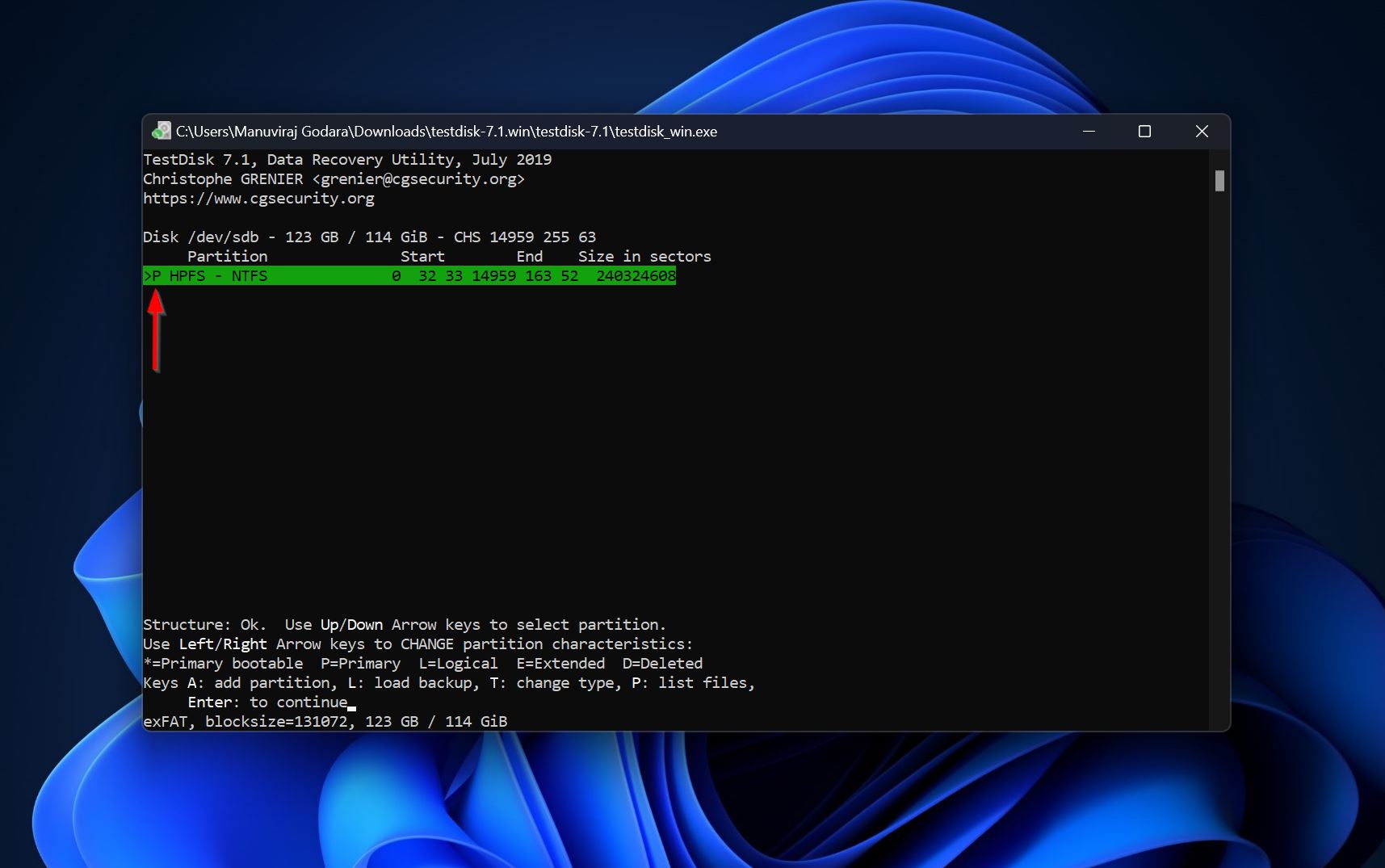Maximize the TestDisk console window
Viewport: 1385px width, 868px height.
(1144, 131)
